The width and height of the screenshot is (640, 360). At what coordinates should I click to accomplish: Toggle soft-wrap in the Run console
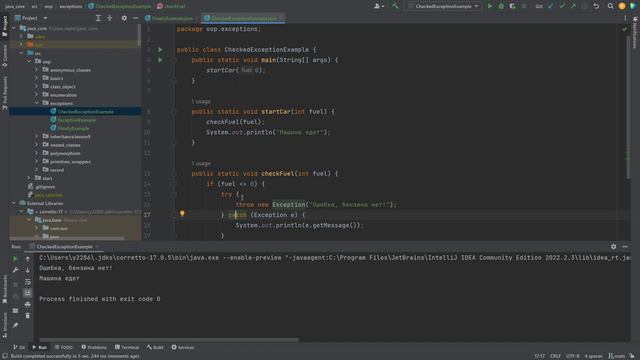[27, 282]
